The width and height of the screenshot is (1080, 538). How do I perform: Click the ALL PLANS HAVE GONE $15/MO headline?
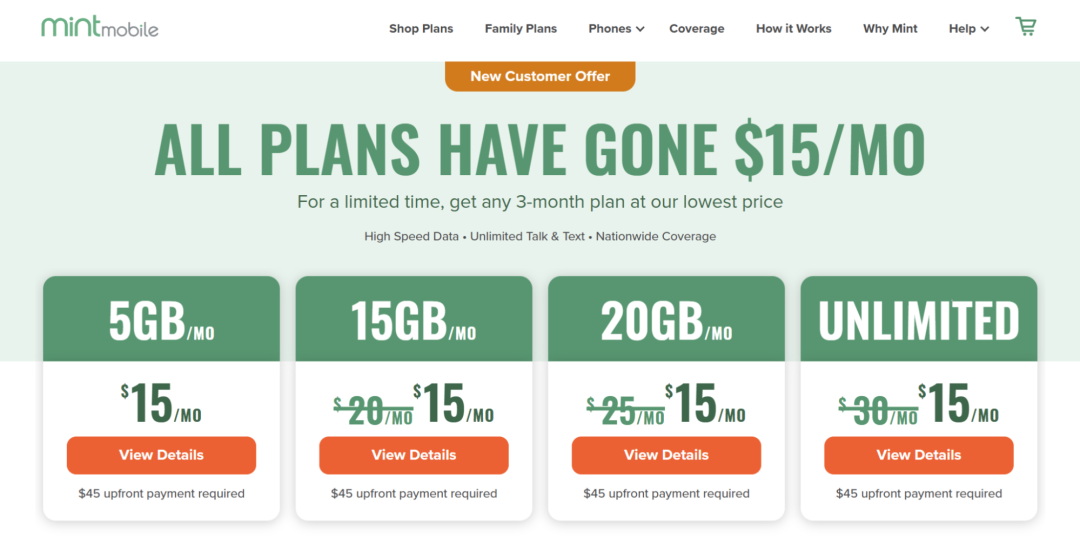[540, 150]
